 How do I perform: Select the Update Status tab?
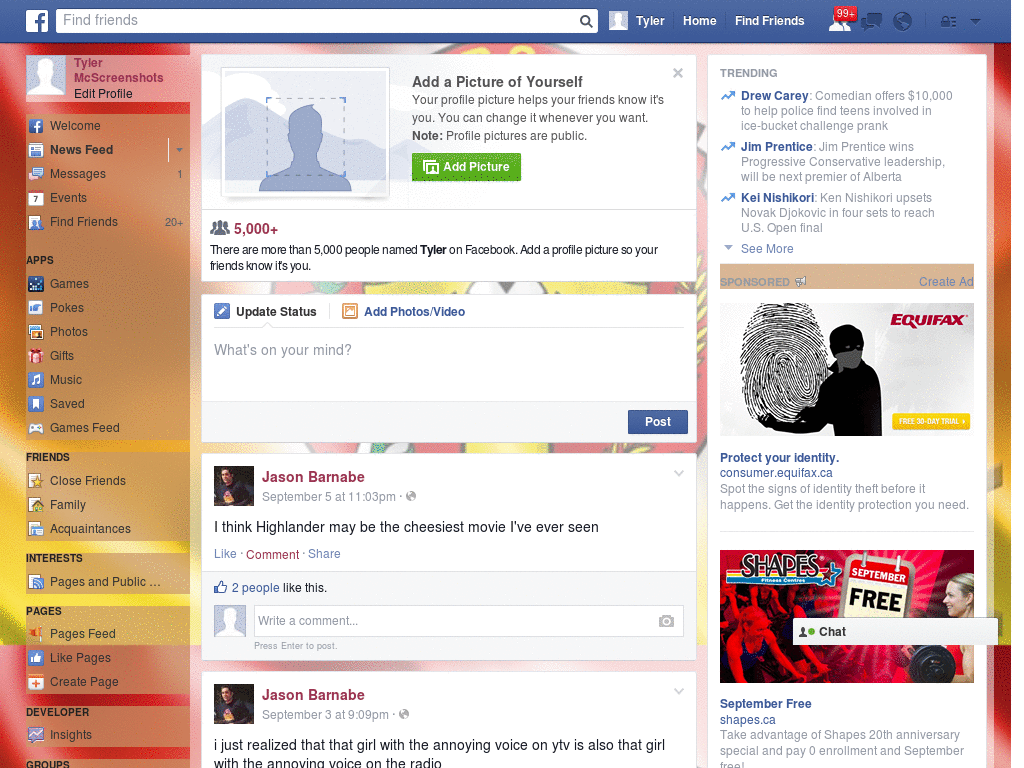265,312
